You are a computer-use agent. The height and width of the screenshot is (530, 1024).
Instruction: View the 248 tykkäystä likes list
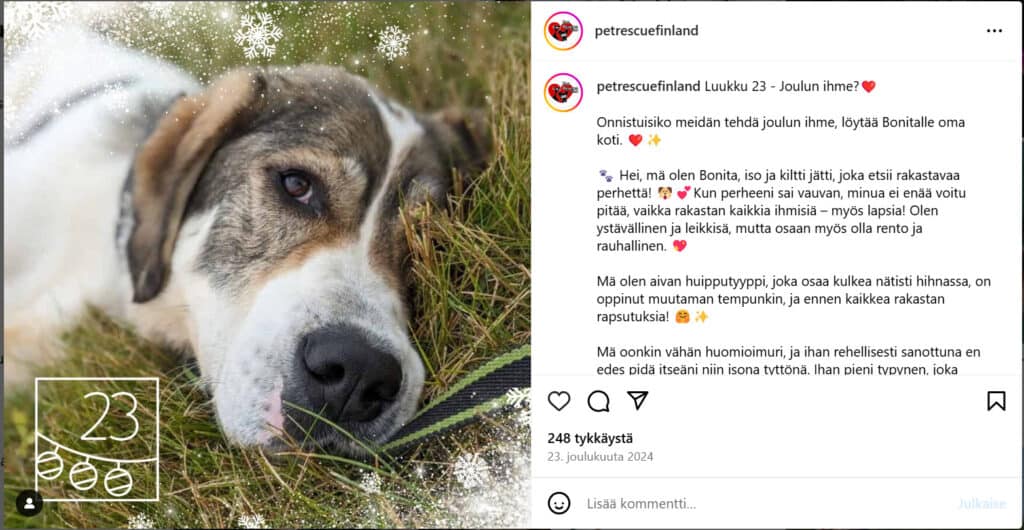click(x=590, y=438)
